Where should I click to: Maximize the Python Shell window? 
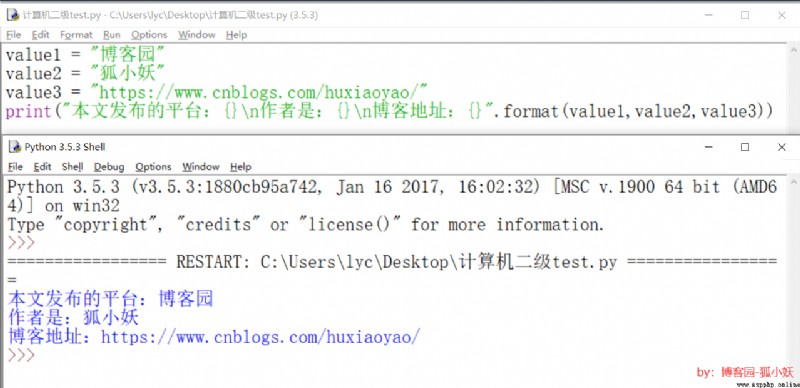pyautogui.click(x=745, y=147)
